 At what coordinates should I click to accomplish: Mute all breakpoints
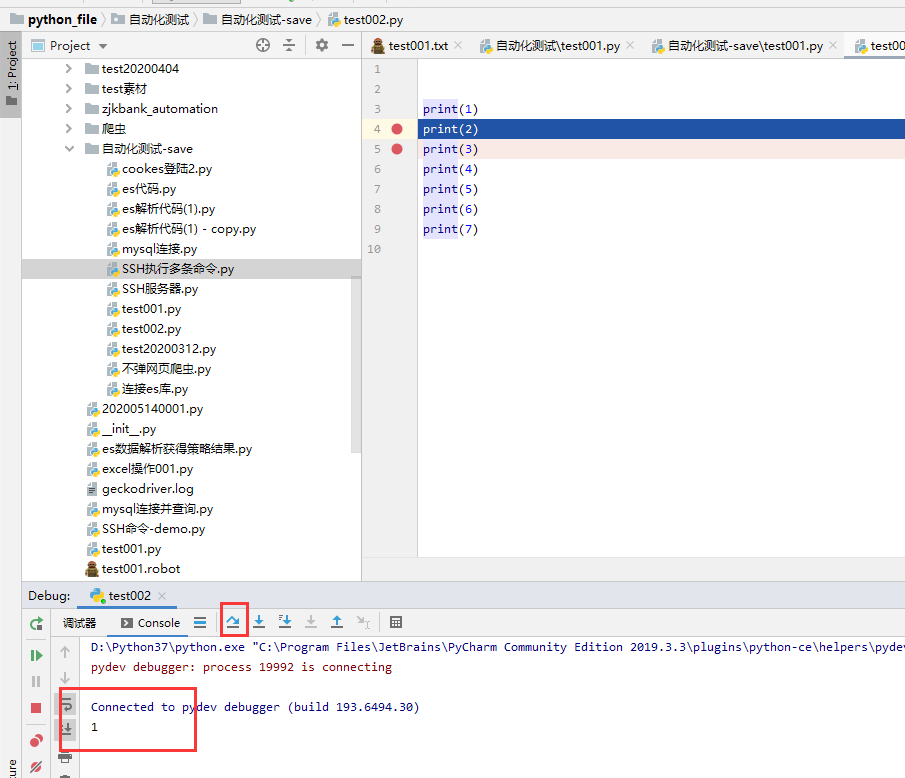[x=36, y=766]
